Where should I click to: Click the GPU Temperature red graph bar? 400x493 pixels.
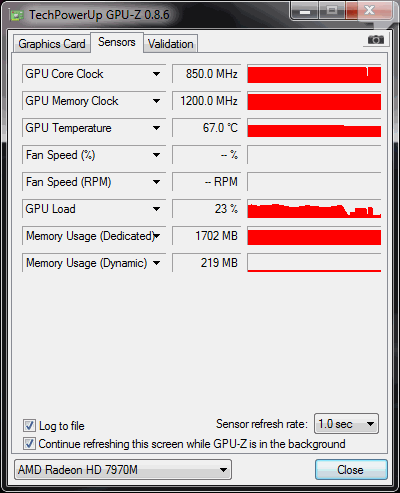pyautogui.click(x=314, y=131)
